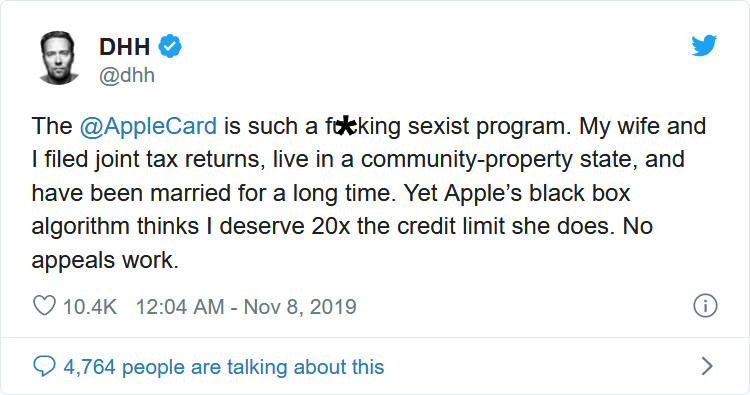750x395 pixels.
Task: Click the "appeals work." last tweet line
Action: pos(105,261)
